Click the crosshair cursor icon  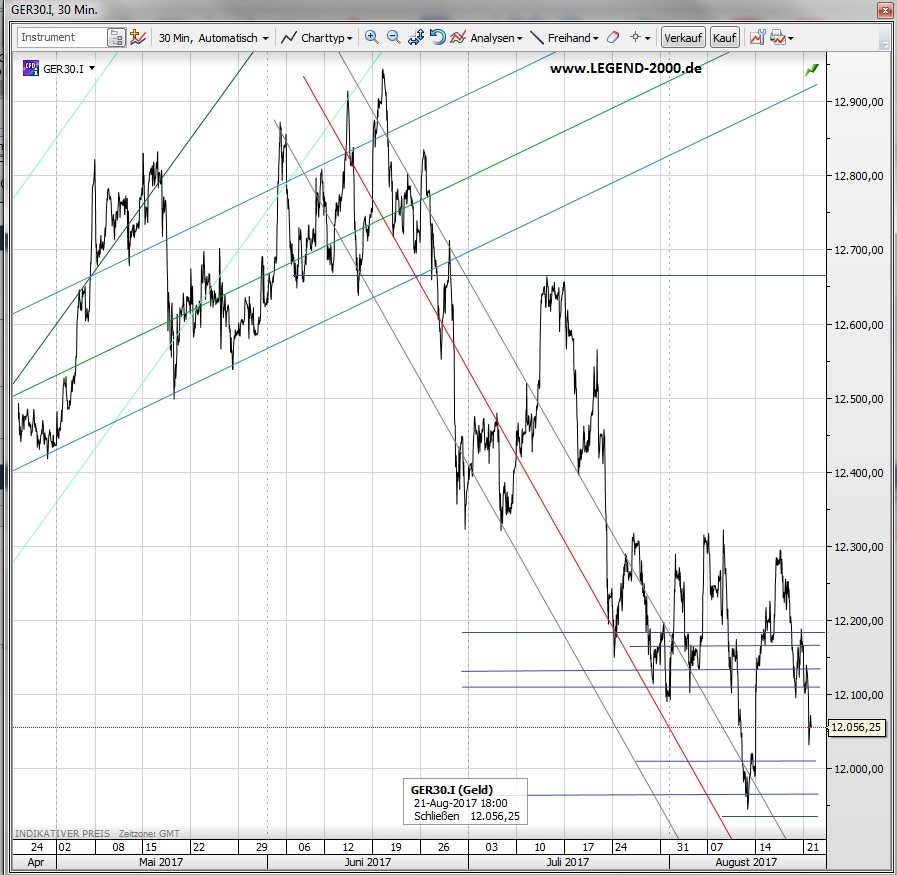634,37
